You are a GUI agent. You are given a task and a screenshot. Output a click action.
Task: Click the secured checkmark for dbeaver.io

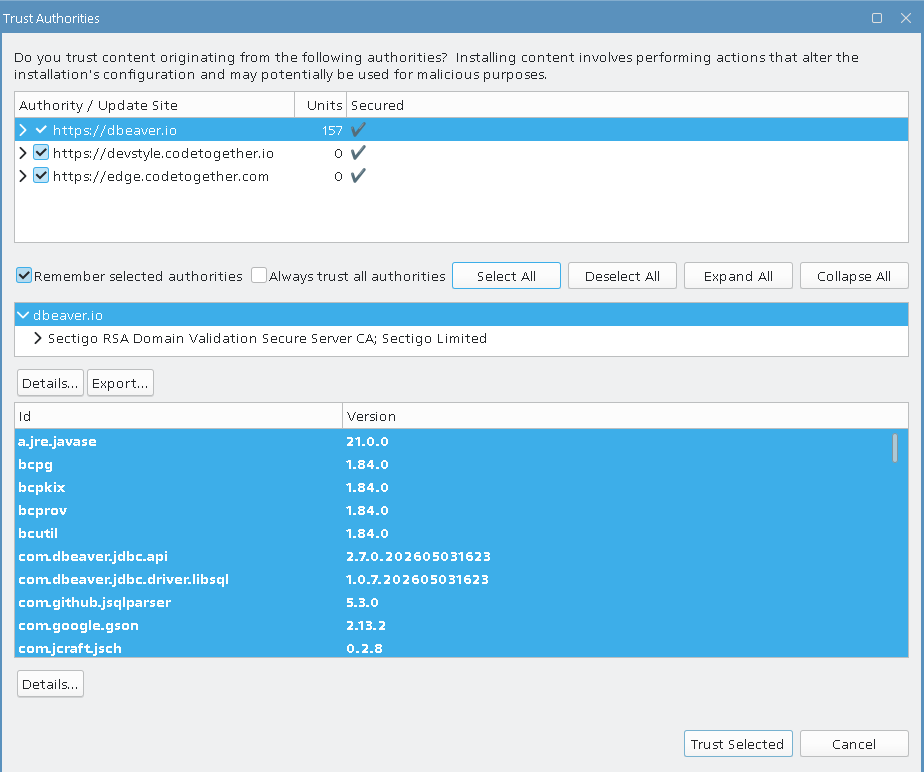pos(358,130)
